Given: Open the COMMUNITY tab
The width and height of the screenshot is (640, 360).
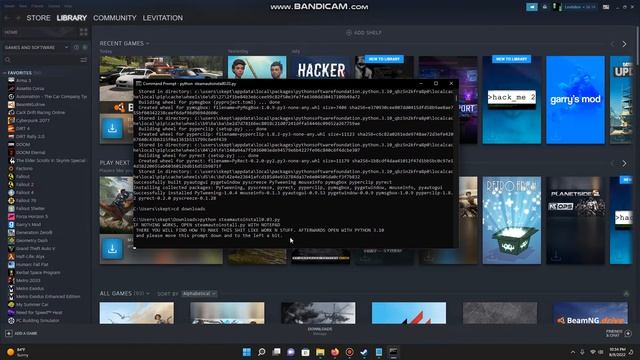Looking at the screenshot, I should click(115, 18).
